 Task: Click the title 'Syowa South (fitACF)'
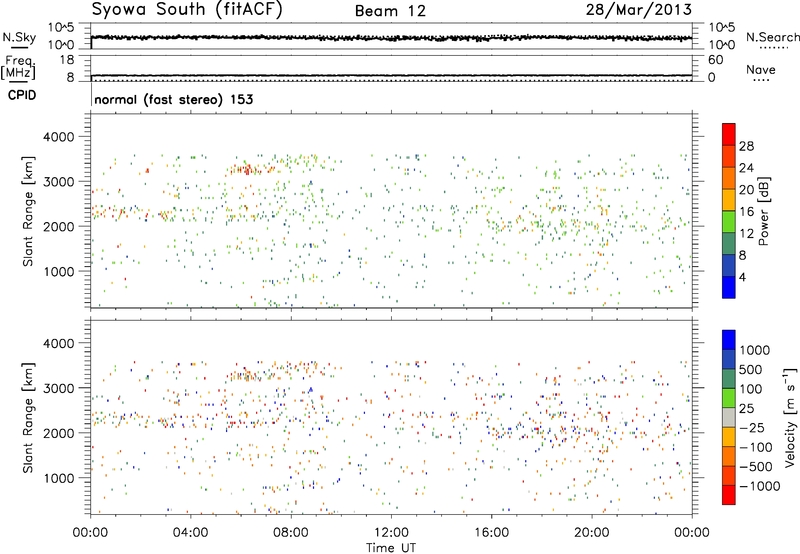pyautogui.click(x=186, y=9)
